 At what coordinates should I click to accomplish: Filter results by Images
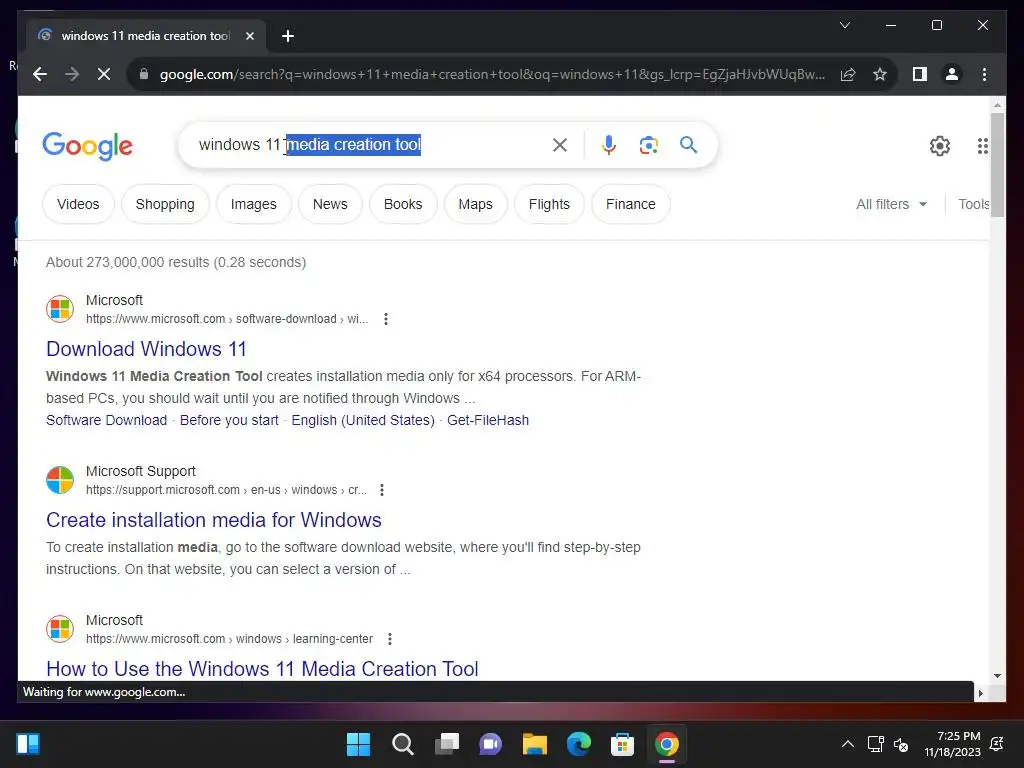coord(253,204)
